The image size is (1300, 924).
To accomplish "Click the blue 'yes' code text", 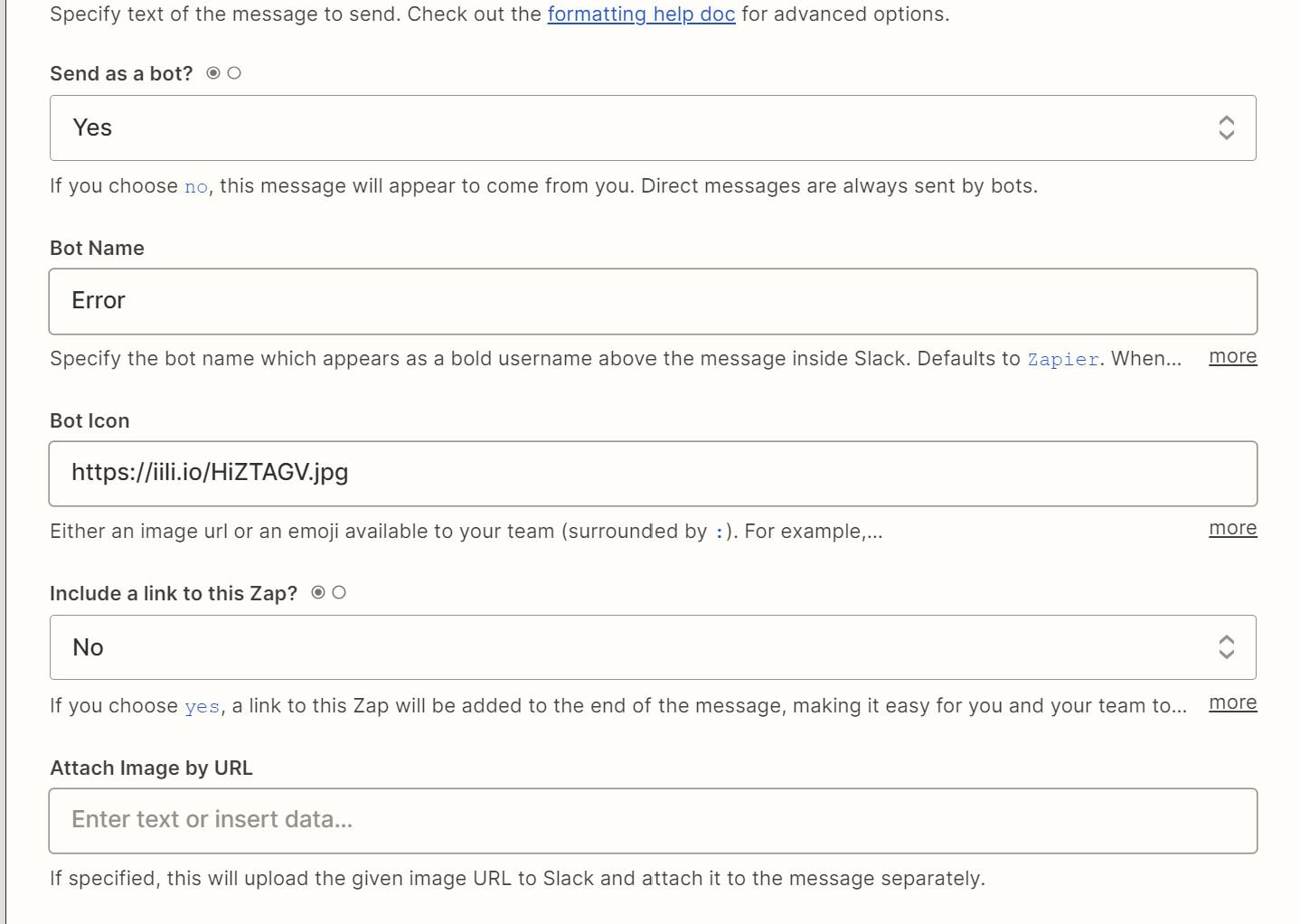I will click(x=203, y=706).
